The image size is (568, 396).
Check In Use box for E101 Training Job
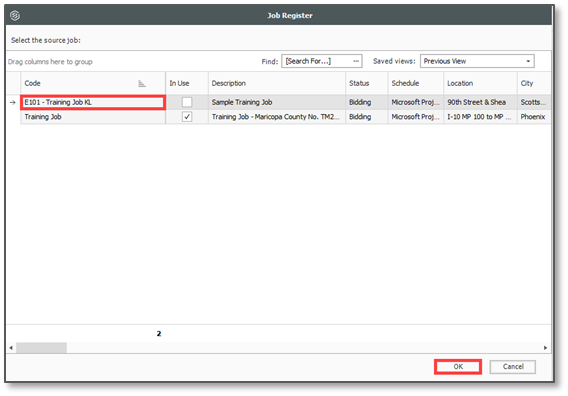(x=187, y=102)
